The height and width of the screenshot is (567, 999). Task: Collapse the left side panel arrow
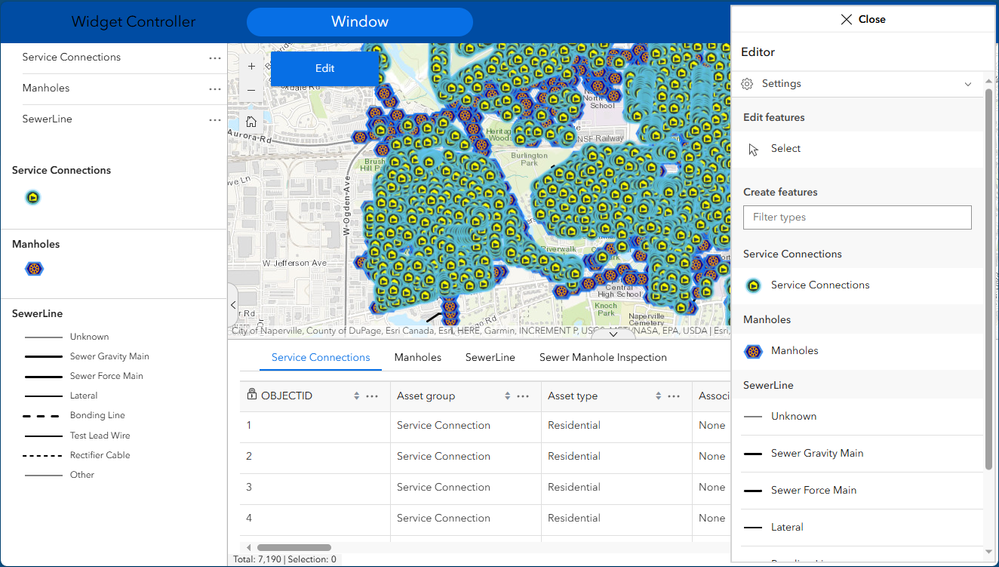tap(233, 305)
